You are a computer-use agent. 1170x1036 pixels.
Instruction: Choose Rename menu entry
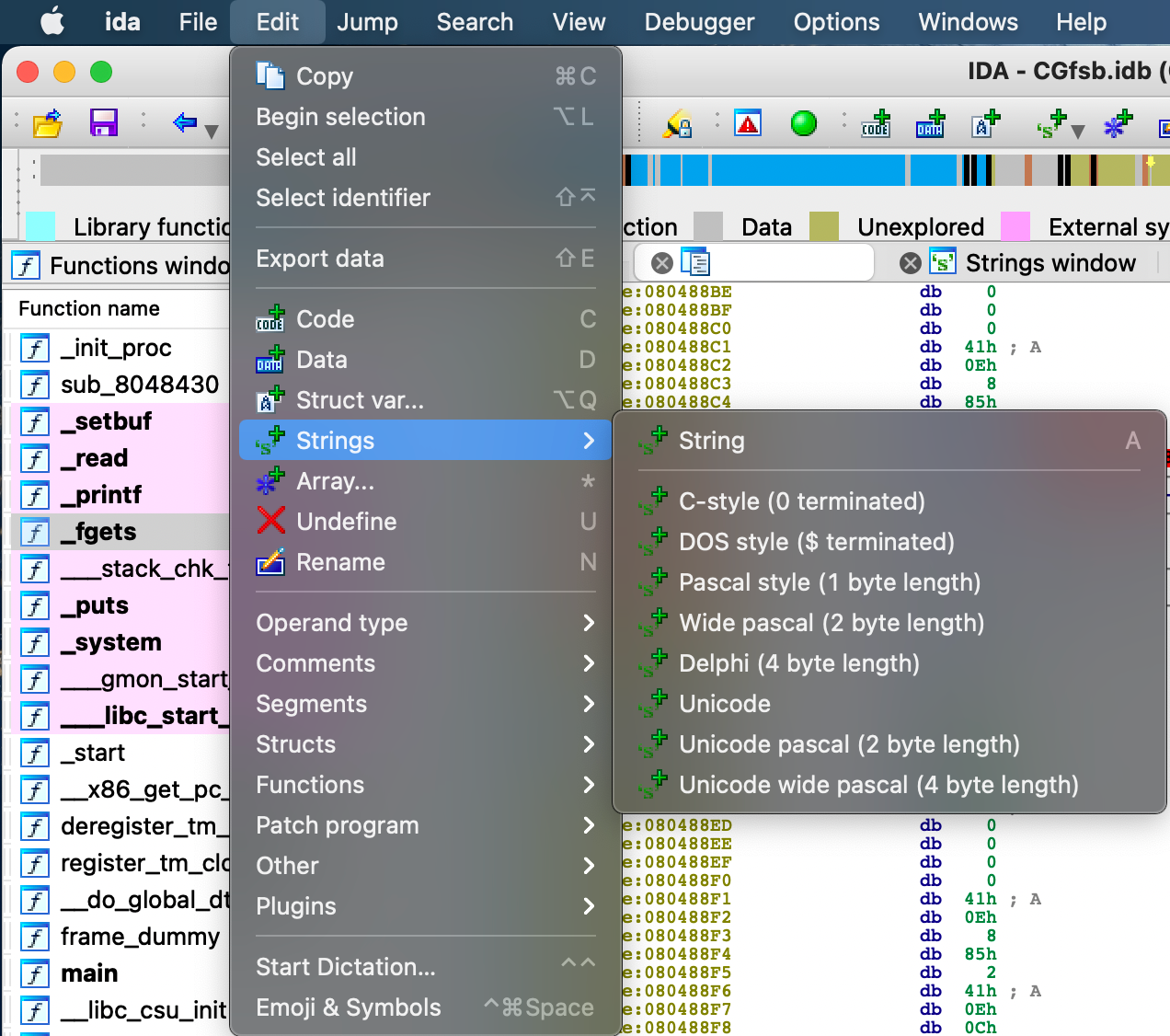pos(426,562)
